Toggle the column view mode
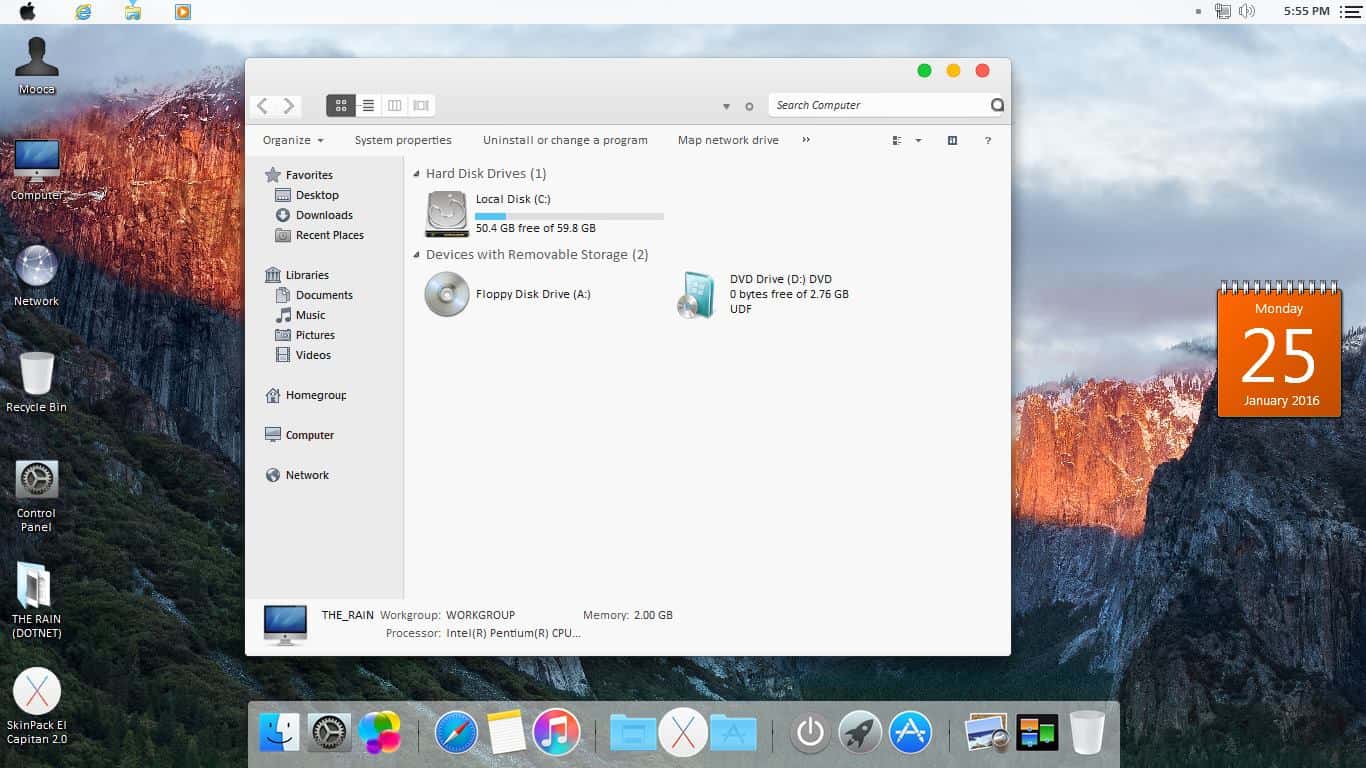The height and width of the screenshot is (768, 1366). click(x=394, y=105)
